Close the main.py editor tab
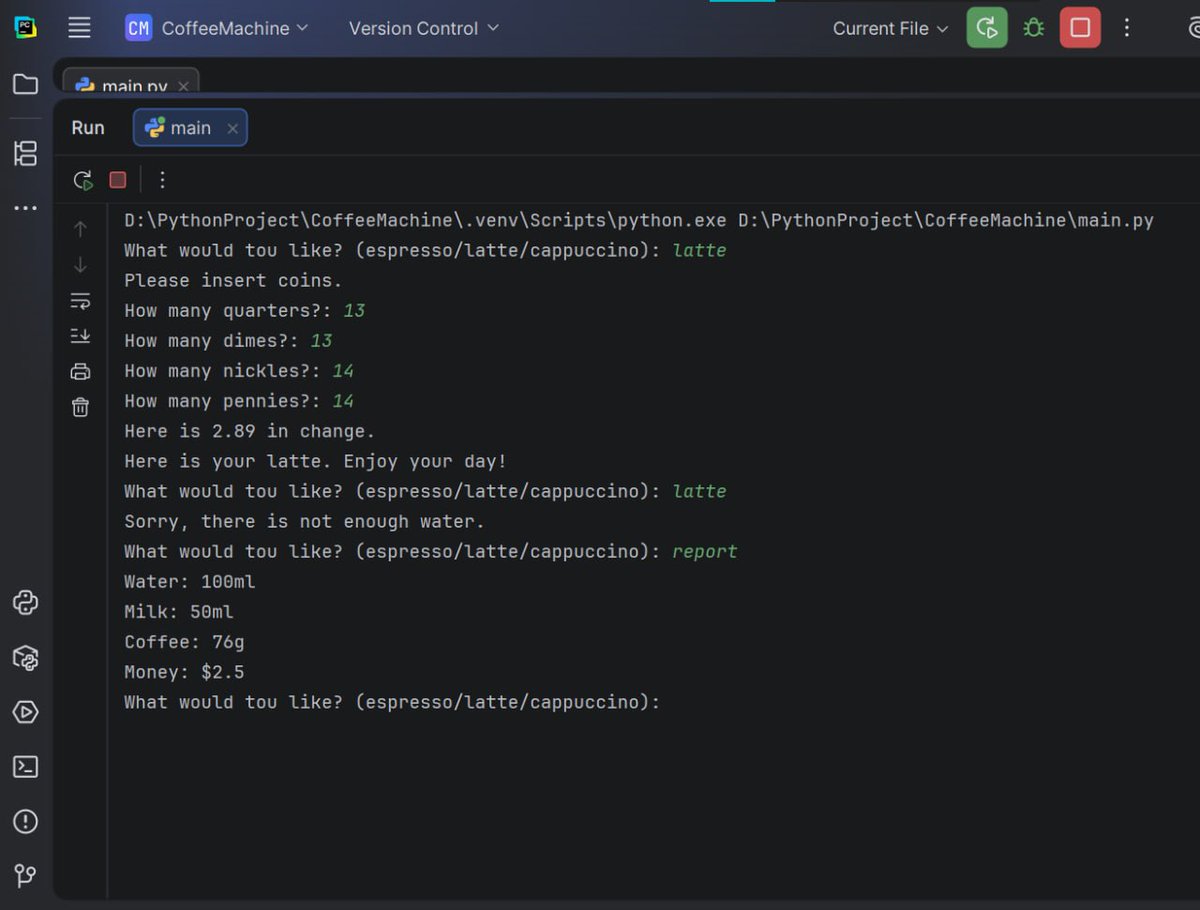This screenshot has height=910, width=1200. (183, 86)
